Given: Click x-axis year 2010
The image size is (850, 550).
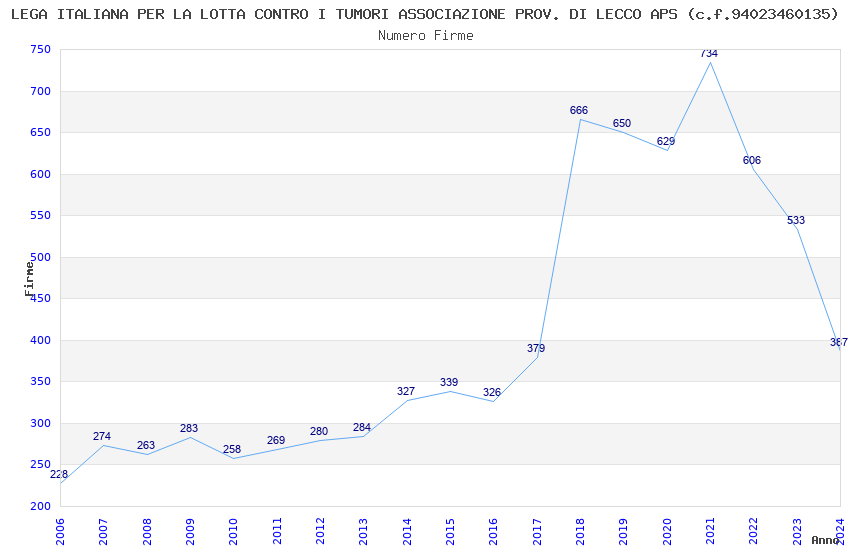Looking at the screenshot, I should tap(233, 532).
